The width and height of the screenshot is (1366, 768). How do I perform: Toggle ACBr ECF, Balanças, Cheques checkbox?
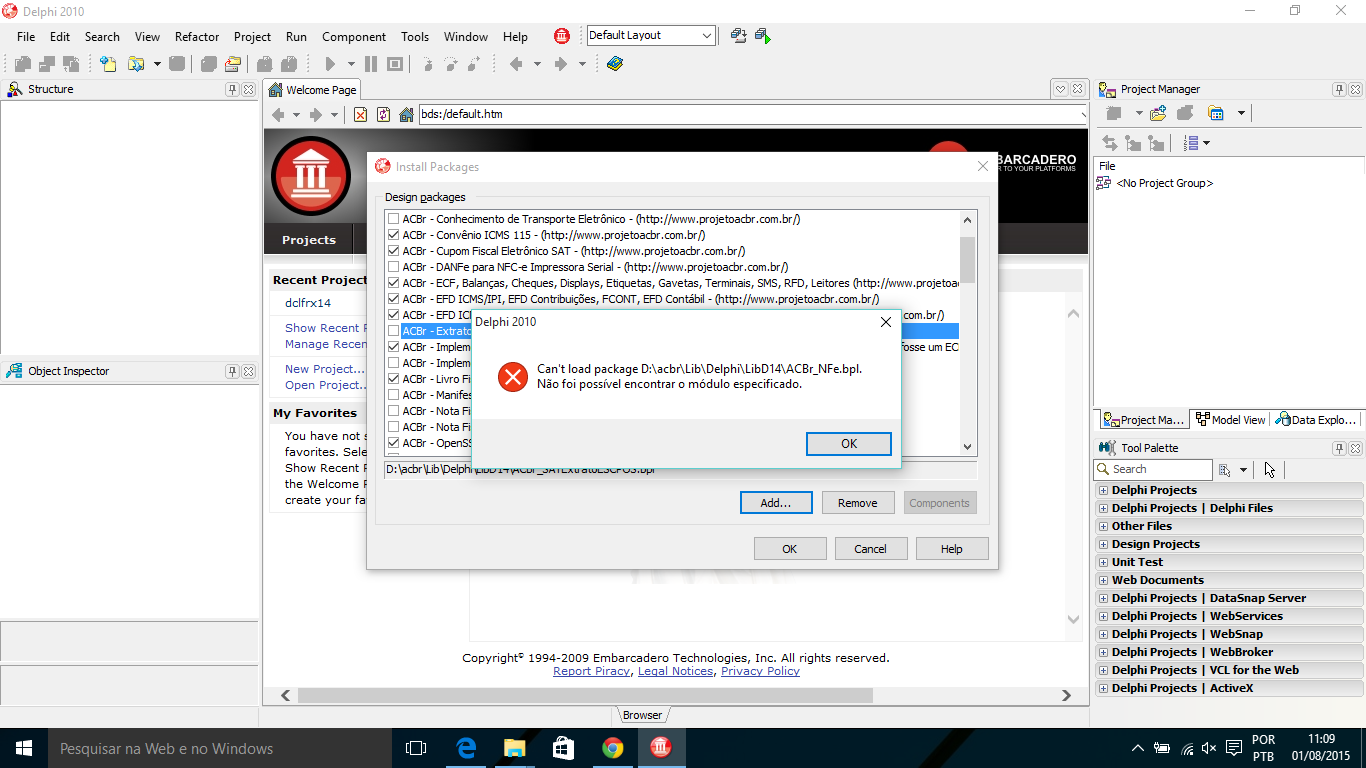click(x=394, y=283)
